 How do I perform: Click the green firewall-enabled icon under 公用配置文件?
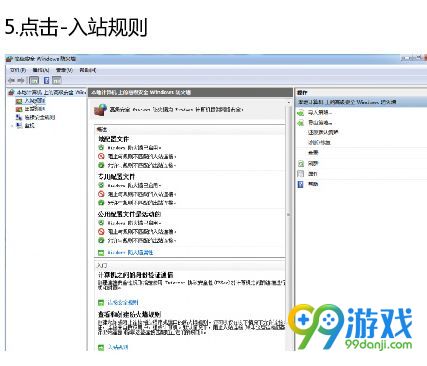click(101, 223)
